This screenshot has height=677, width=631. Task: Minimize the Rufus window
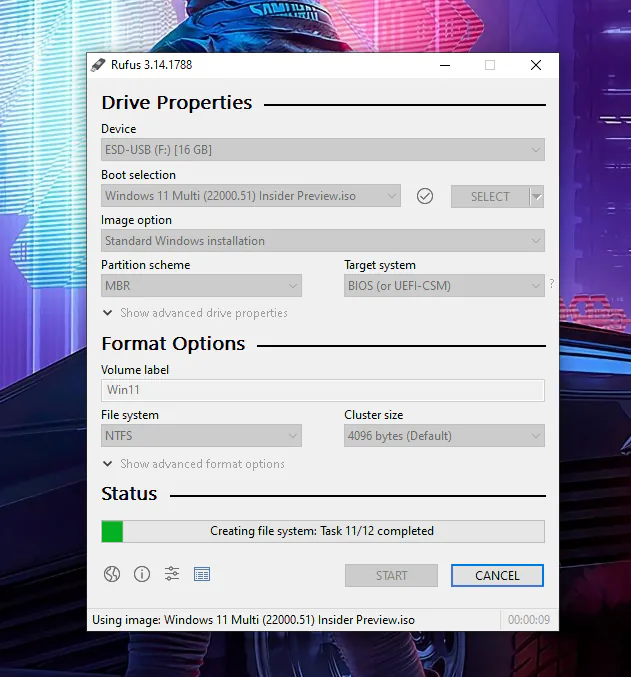click(x=445, y=65)
